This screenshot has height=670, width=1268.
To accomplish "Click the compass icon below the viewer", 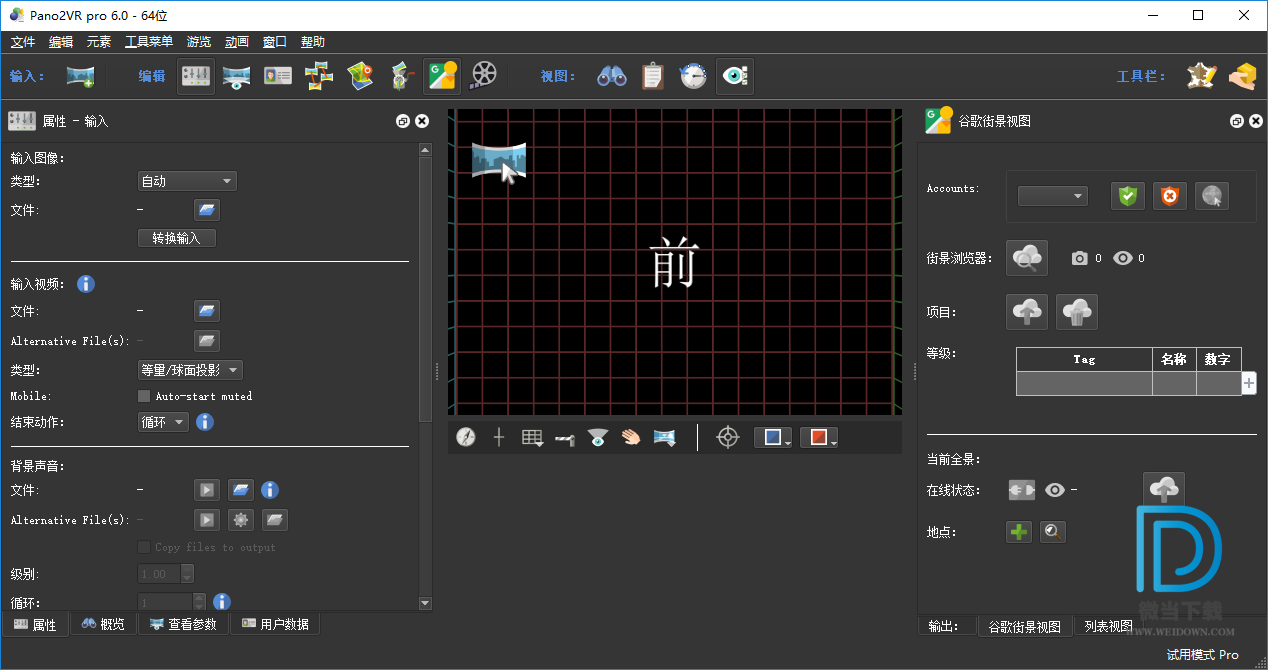I will click(x=466, y=437).
